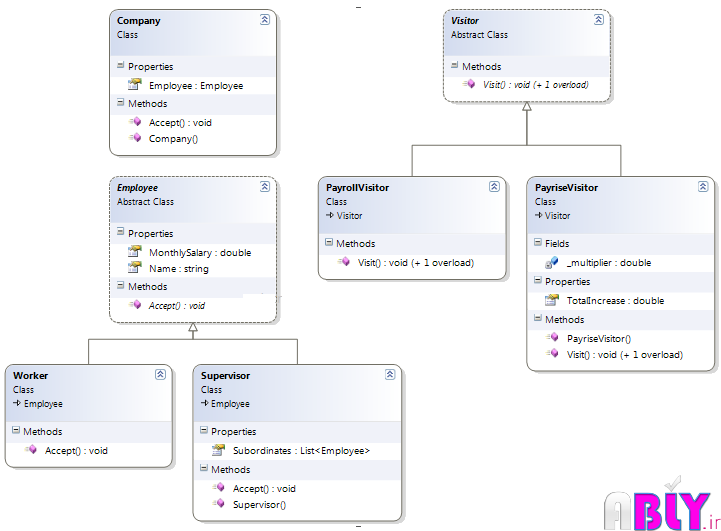Select 'Subordinates : List<Employee>' text
Screen dimensions: 721x531
[x=301, y=451]
